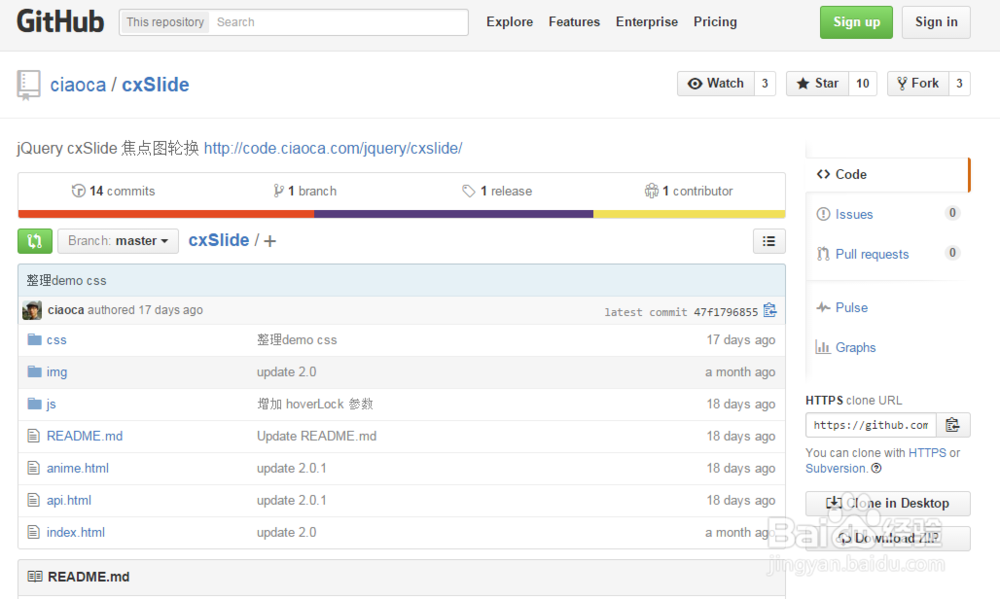
Task: Click the green compare and review button
Action: click(x=34, y=241)
